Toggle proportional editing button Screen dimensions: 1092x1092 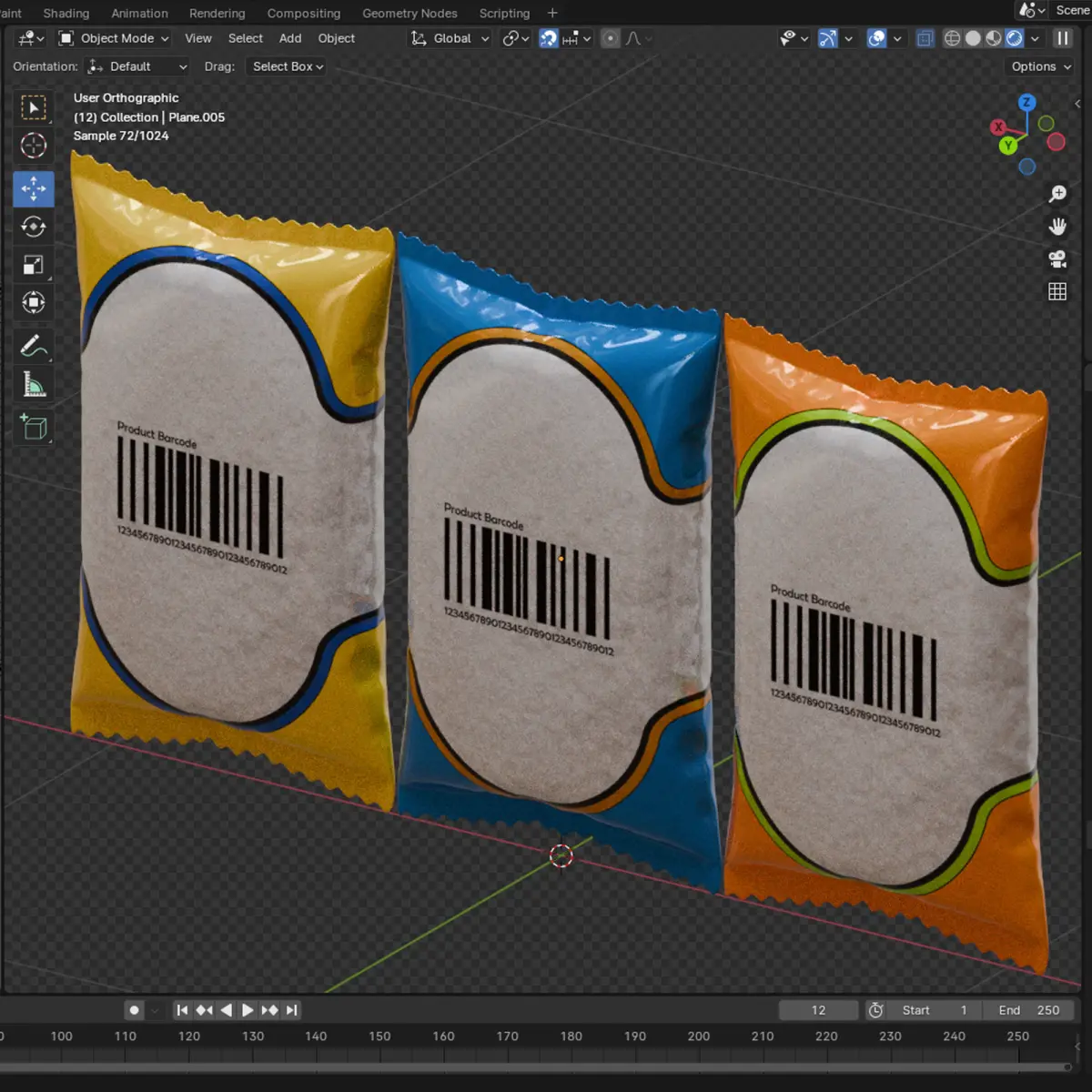tap(611, 38)
